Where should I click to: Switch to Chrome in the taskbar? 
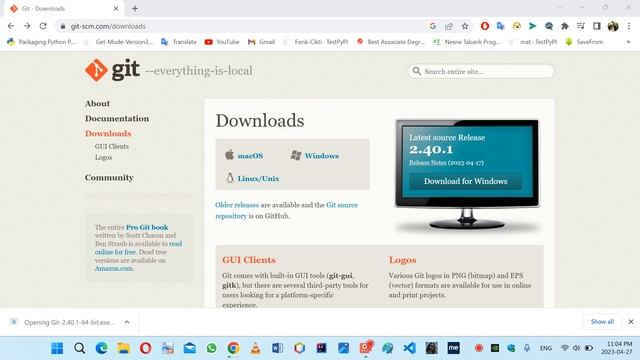point(233,348)
